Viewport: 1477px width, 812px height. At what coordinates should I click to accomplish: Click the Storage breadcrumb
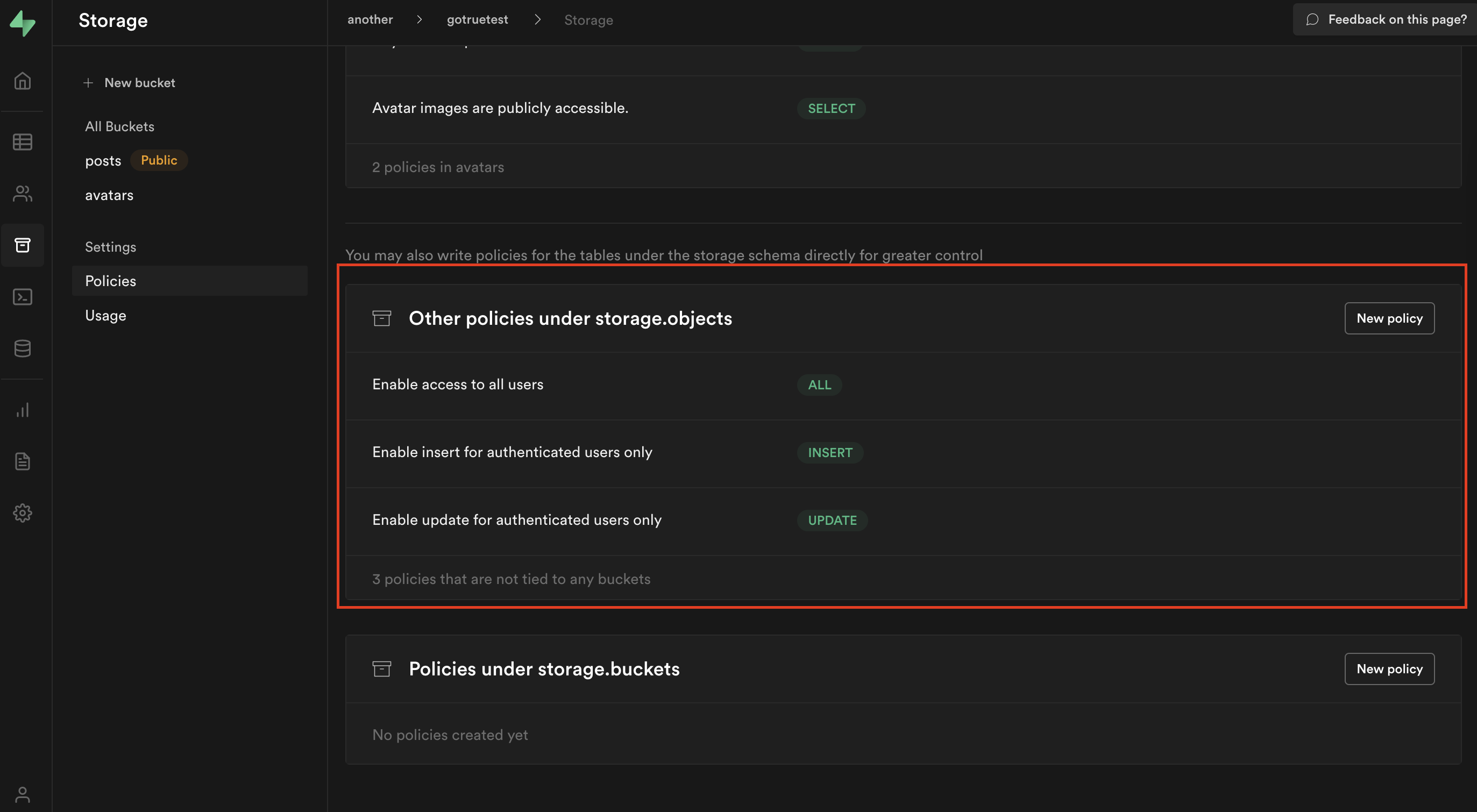588,20
